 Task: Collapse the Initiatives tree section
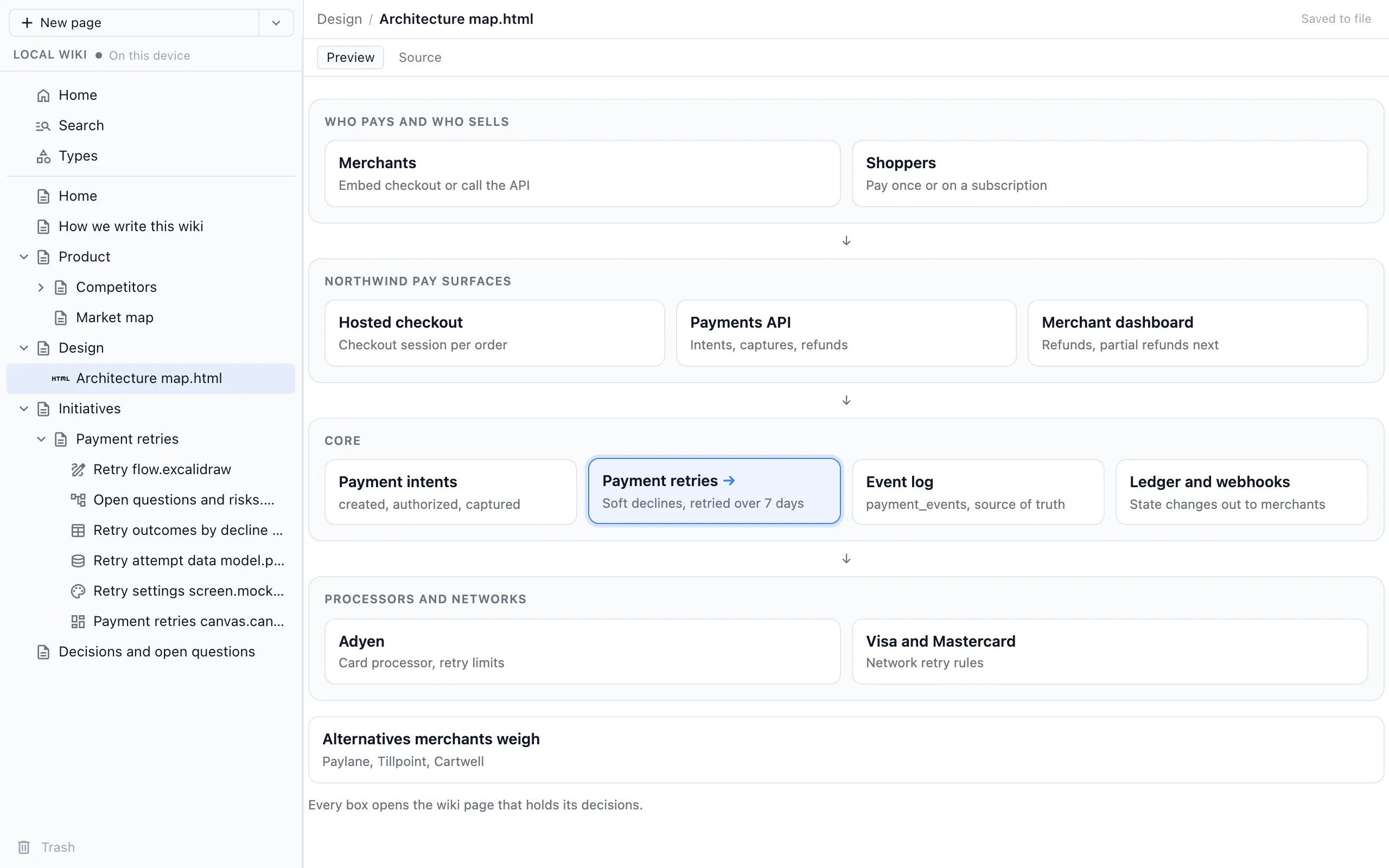(24, 409)
